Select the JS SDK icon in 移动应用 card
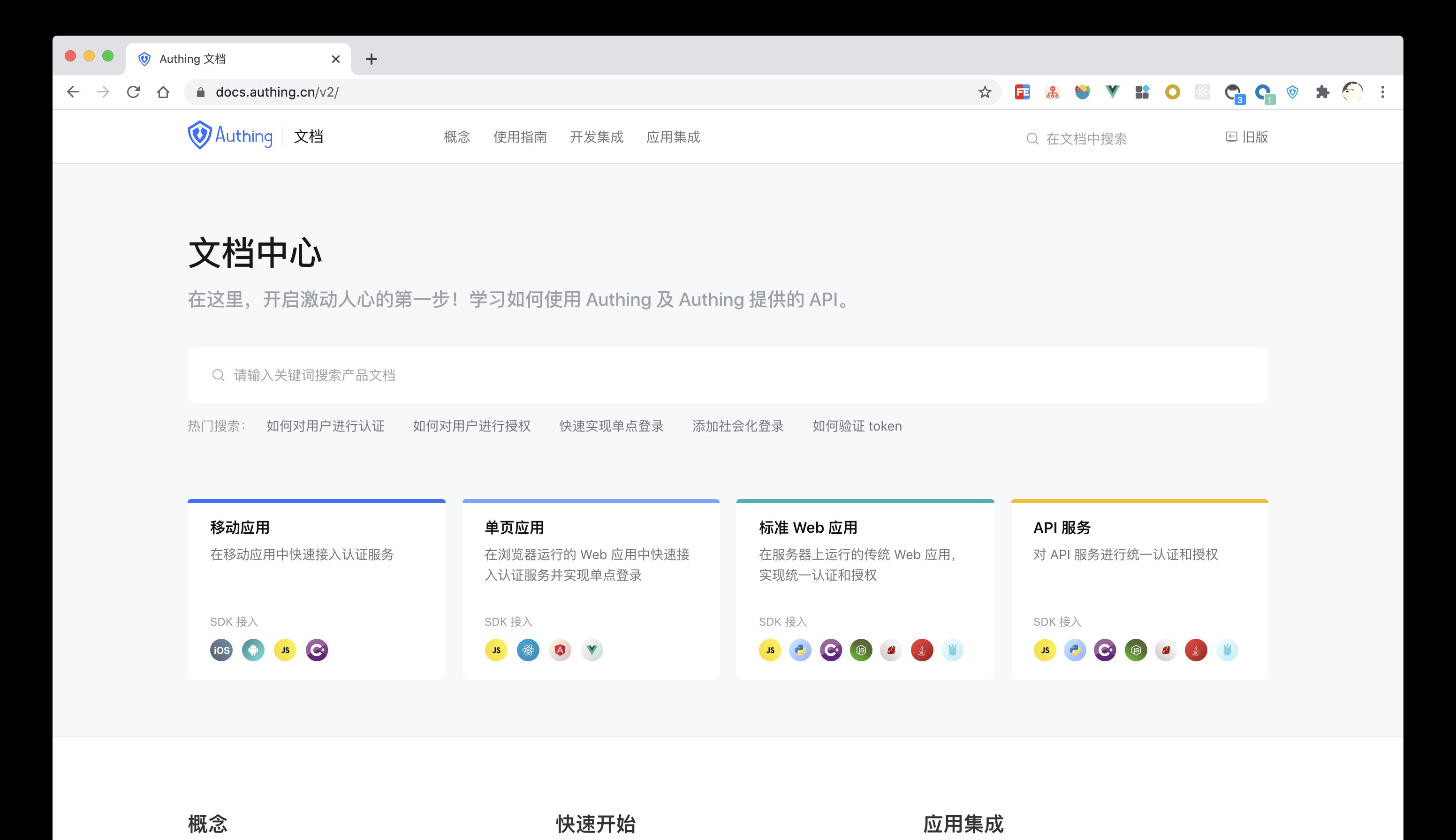Screen dimensions: 1456x840 pos(285,650)
